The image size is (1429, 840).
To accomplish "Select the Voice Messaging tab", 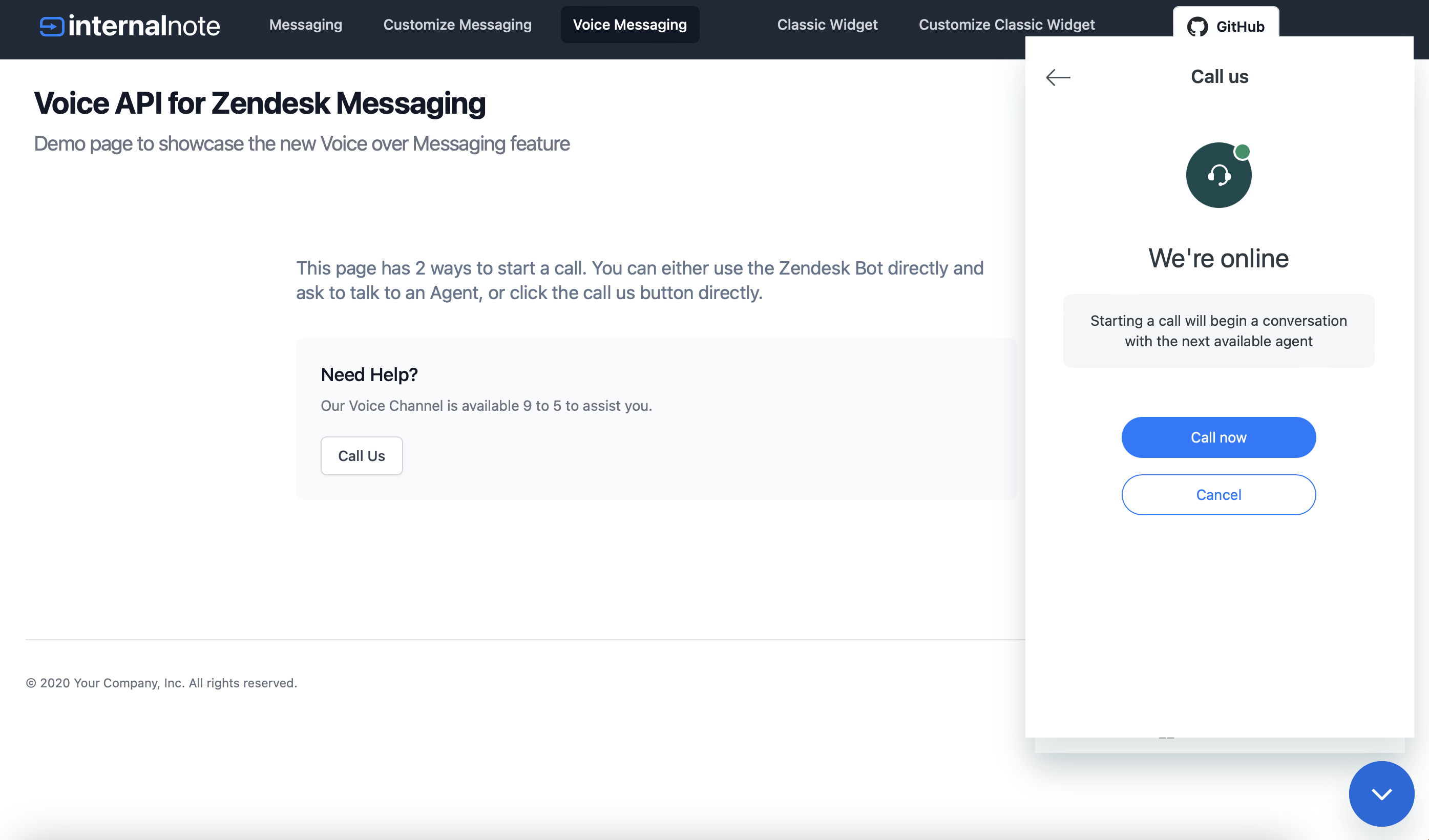I will (x=629, y=25).
